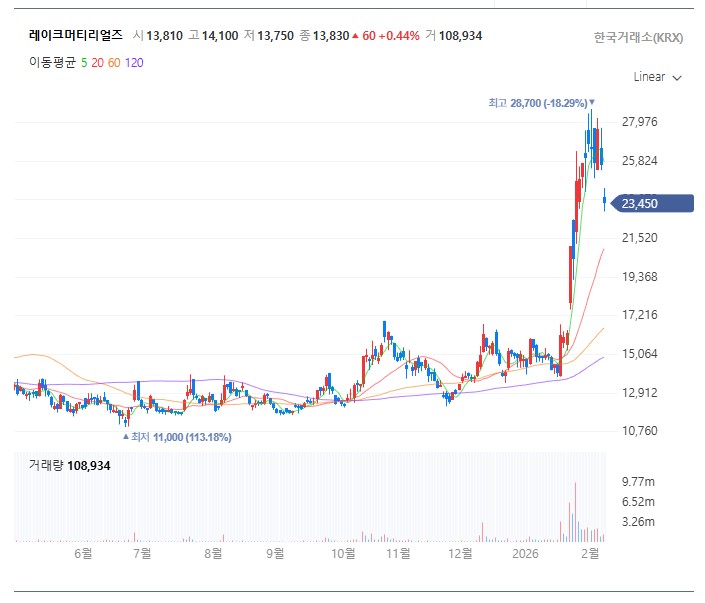Click the 27,976 price axis label
Image resolution: width=705 pixels, height=603 pixels.
(x=639, y=122)
